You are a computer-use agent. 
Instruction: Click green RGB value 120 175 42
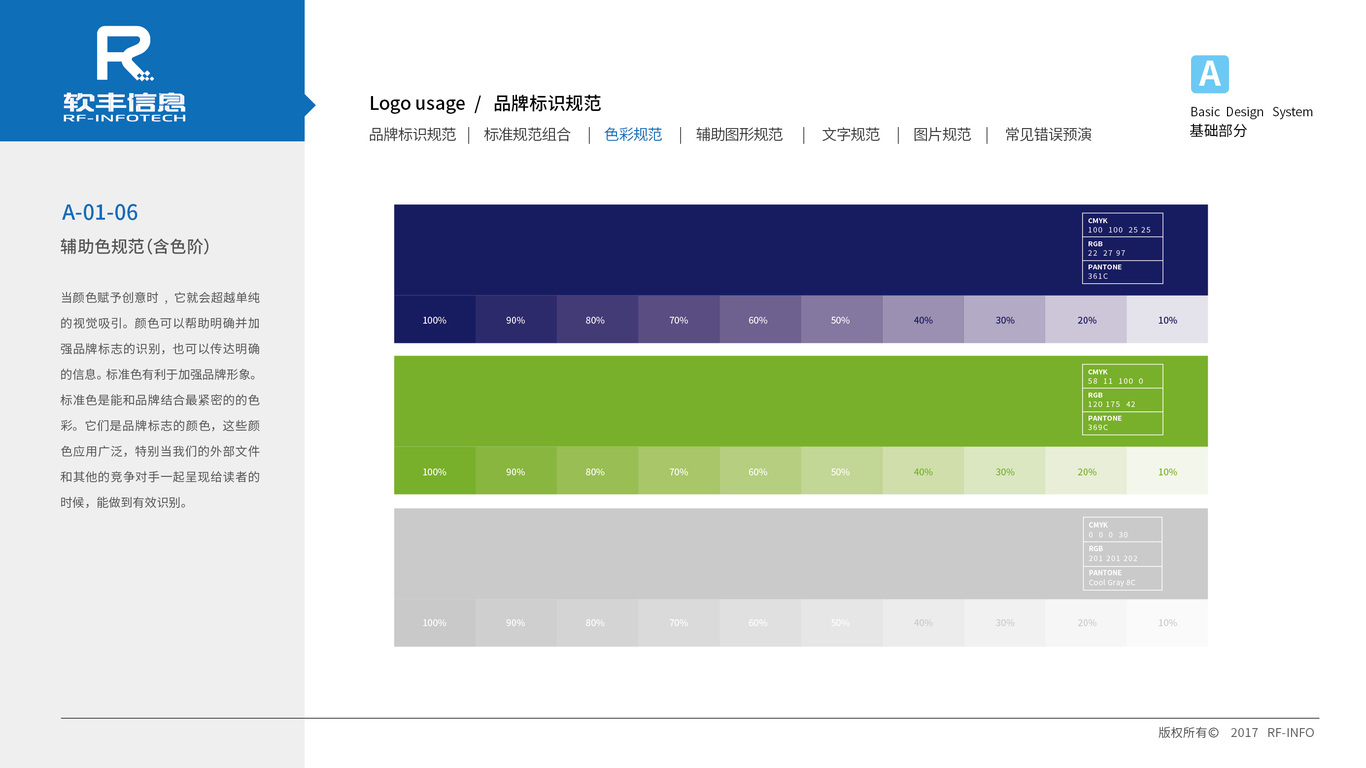(1111, 404)
